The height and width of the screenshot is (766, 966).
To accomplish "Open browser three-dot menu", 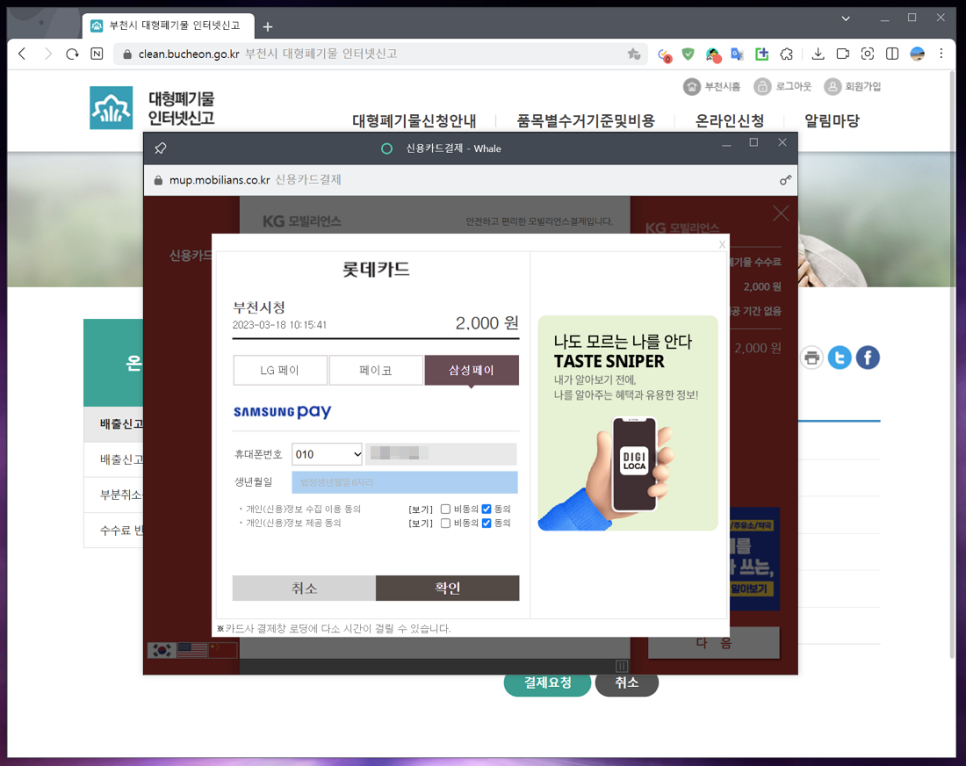I will (x=941, y=54).
